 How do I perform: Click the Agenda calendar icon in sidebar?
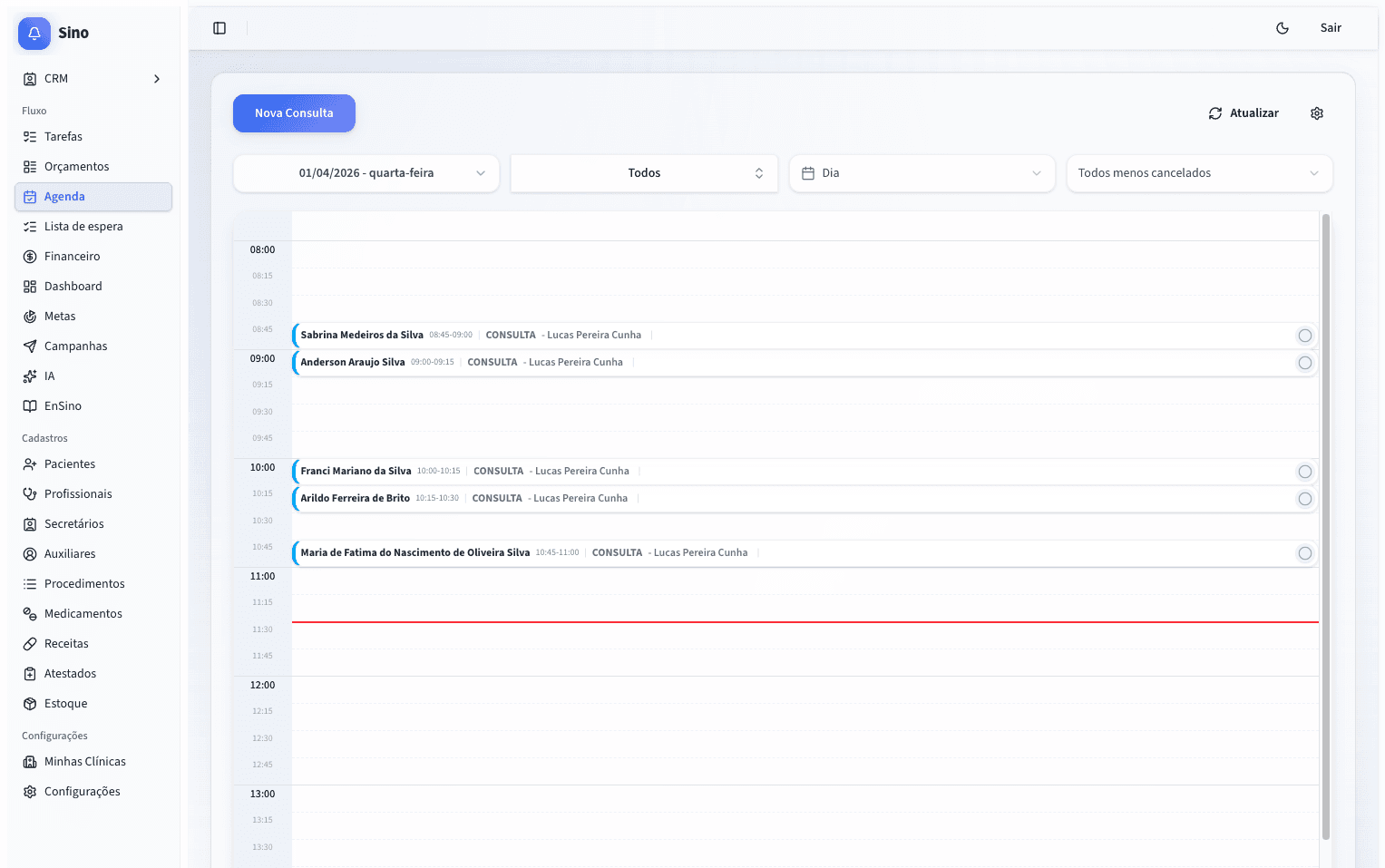[30, 197]
